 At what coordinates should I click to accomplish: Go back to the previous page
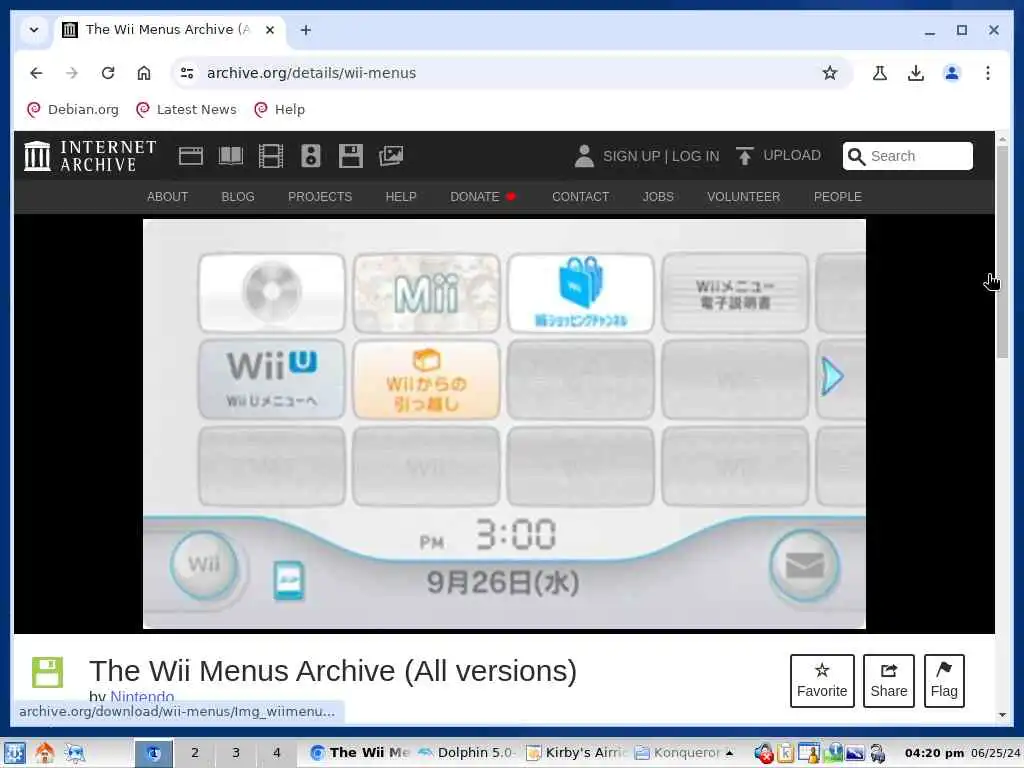pos(36,73)
